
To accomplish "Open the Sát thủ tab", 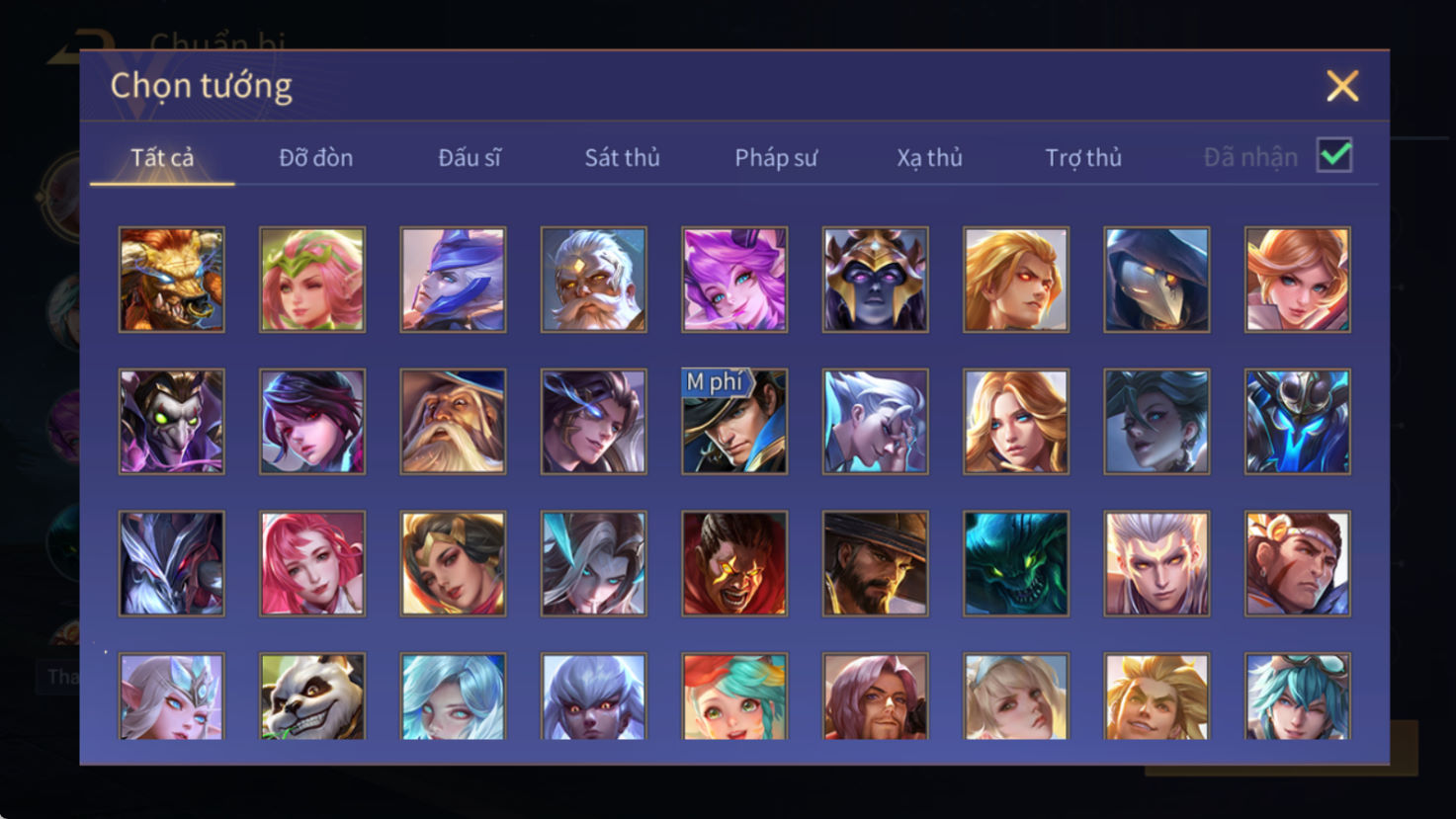I will pos(622,157).
